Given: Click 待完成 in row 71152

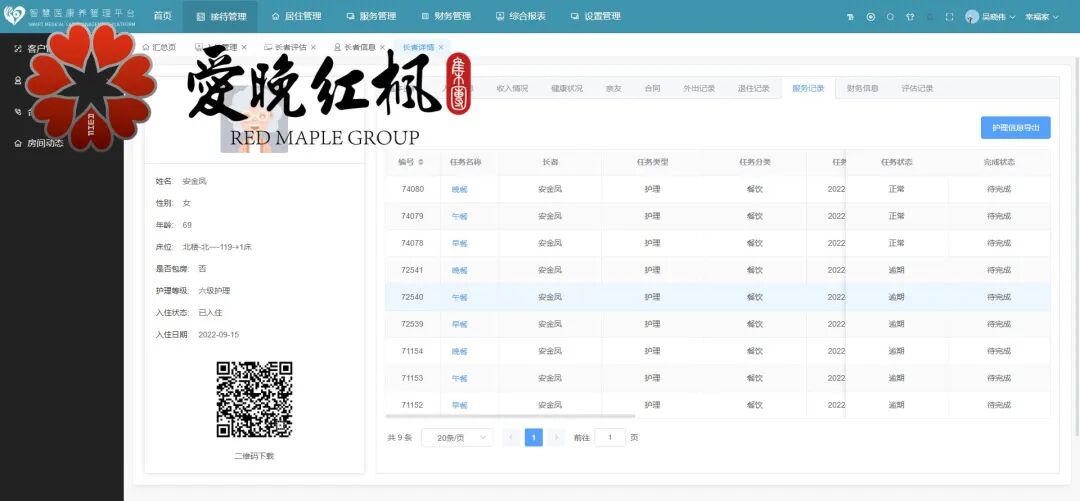Looking at the screenshot, I should (999, 405).
